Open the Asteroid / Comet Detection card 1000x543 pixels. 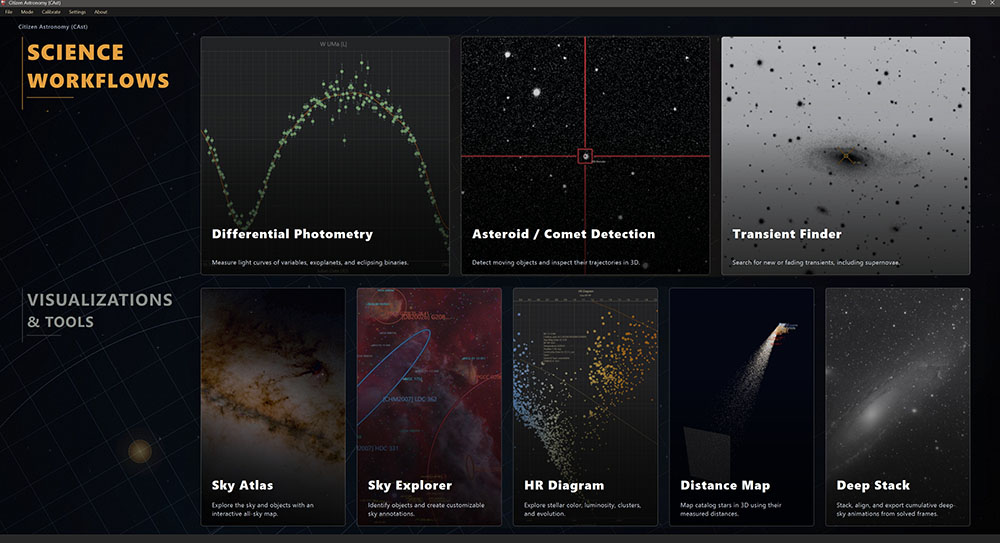pos(585,156)
